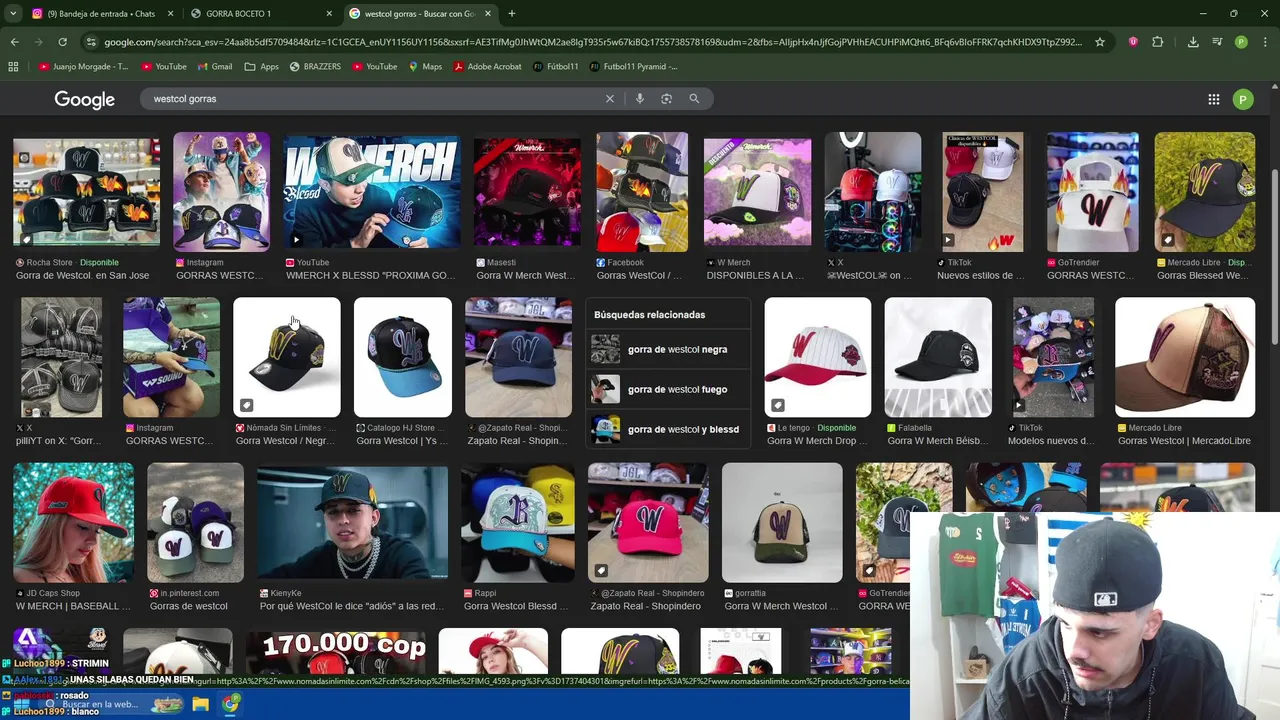1280x720 pixels.
Task: Open the Rocha Store Gorra de Westcol image
Action: [x=86, y=192]
